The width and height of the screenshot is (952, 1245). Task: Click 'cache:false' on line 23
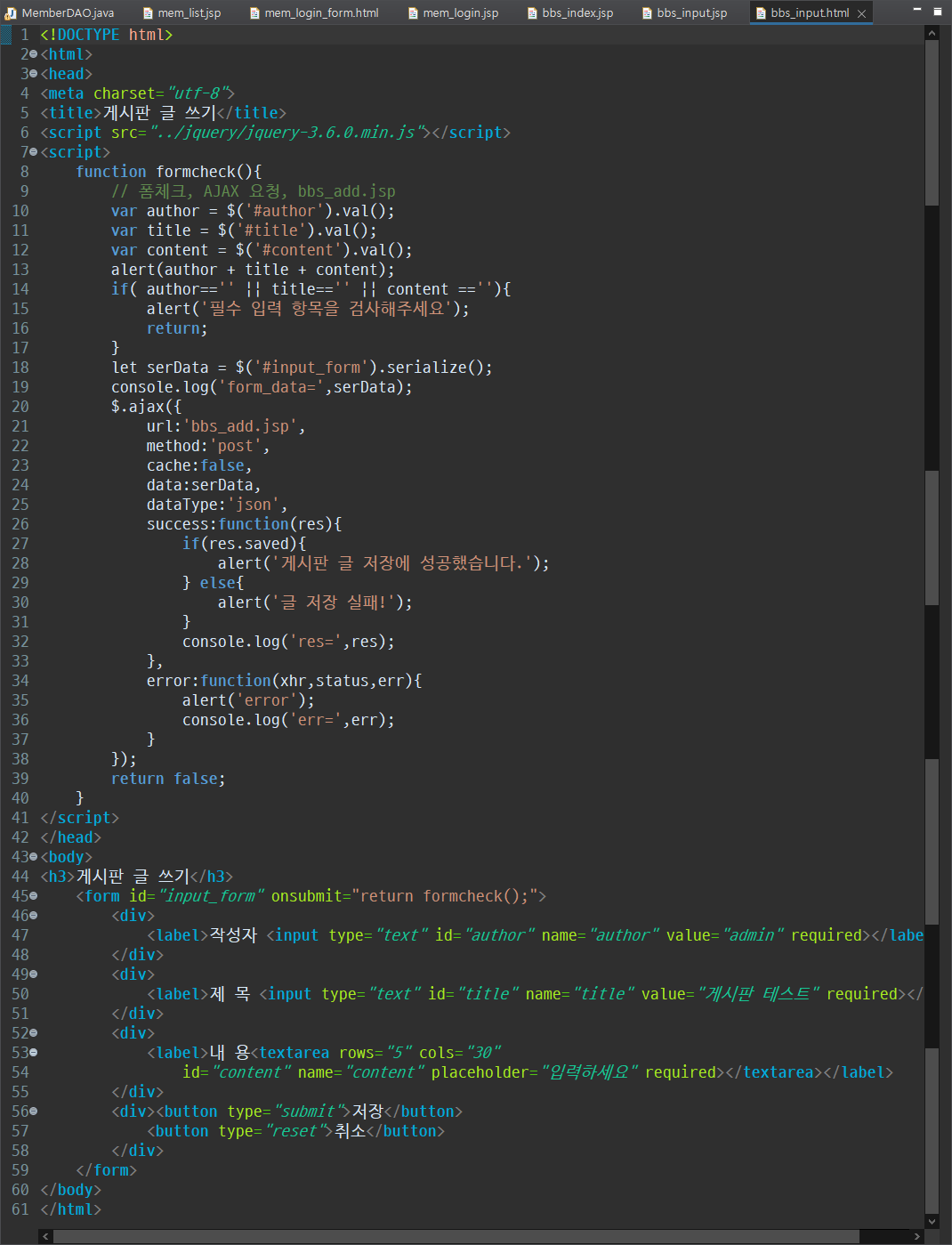(x=196, y=465)
